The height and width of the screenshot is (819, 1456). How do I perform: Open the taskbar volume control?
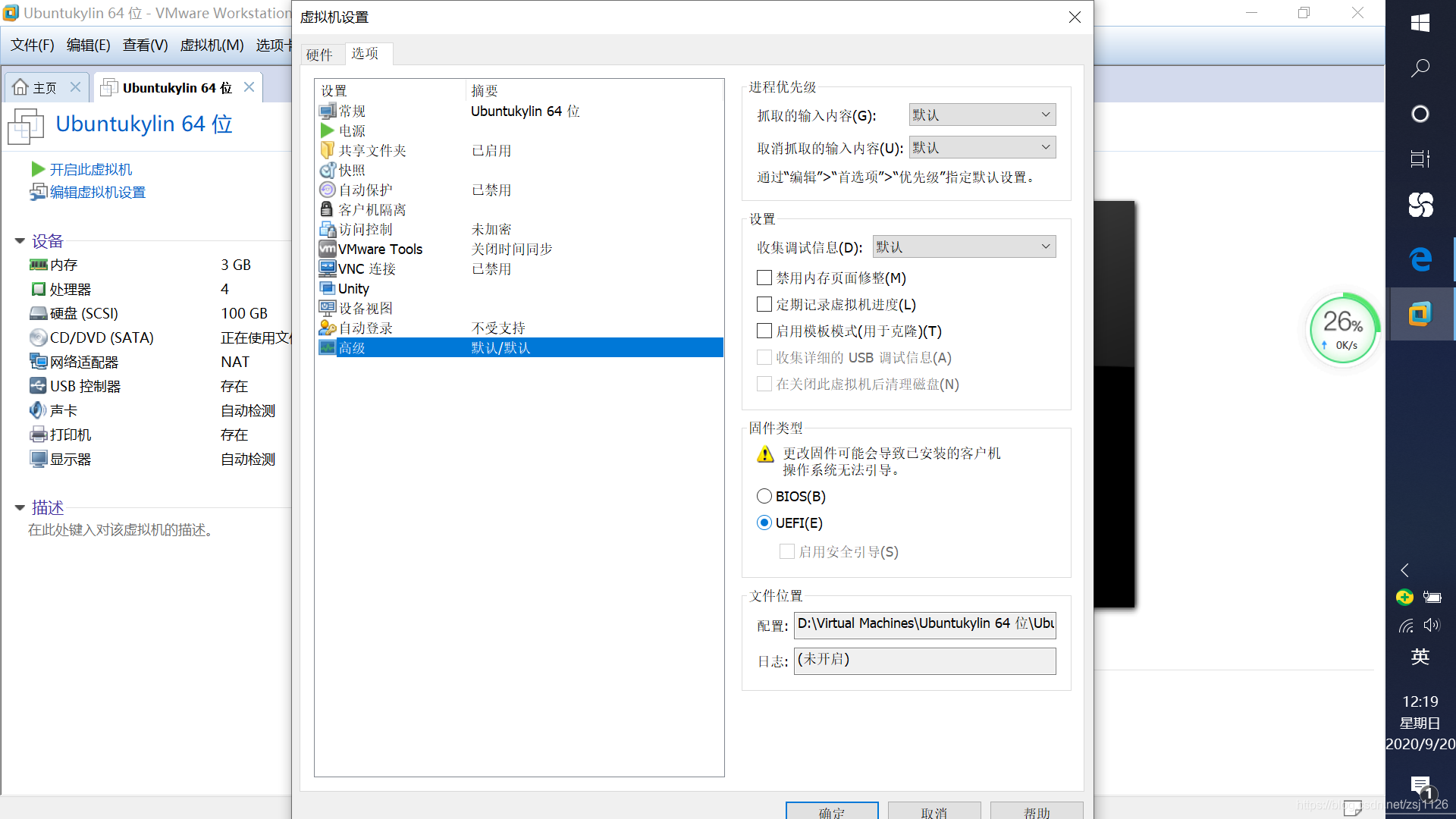pos(1432,626)
